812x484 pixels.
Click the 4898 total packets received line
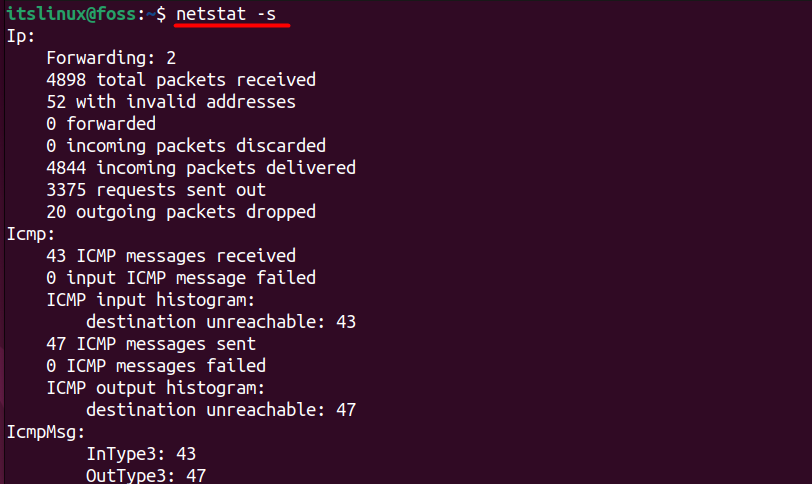click(181, 80)
